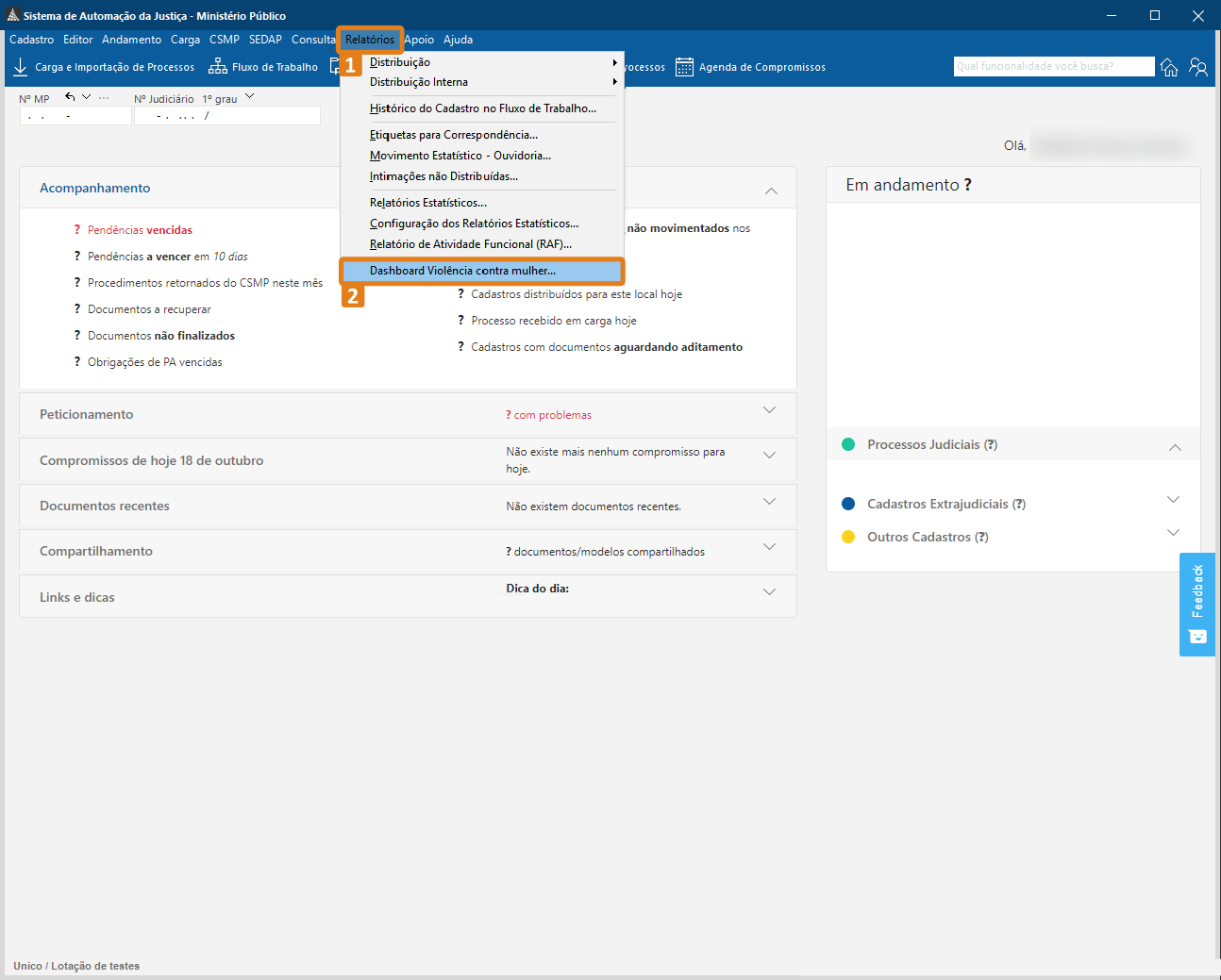The width and height of the screenshot is (1221, 980).
Task: Maximize the application window
Action: click(x=1155, y=15)
